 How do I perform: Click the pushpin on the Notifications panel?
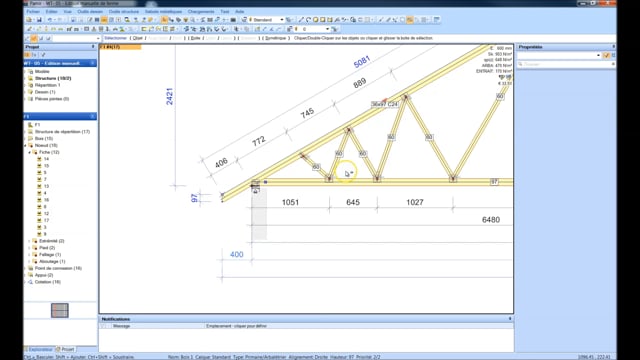coord(510,319)
